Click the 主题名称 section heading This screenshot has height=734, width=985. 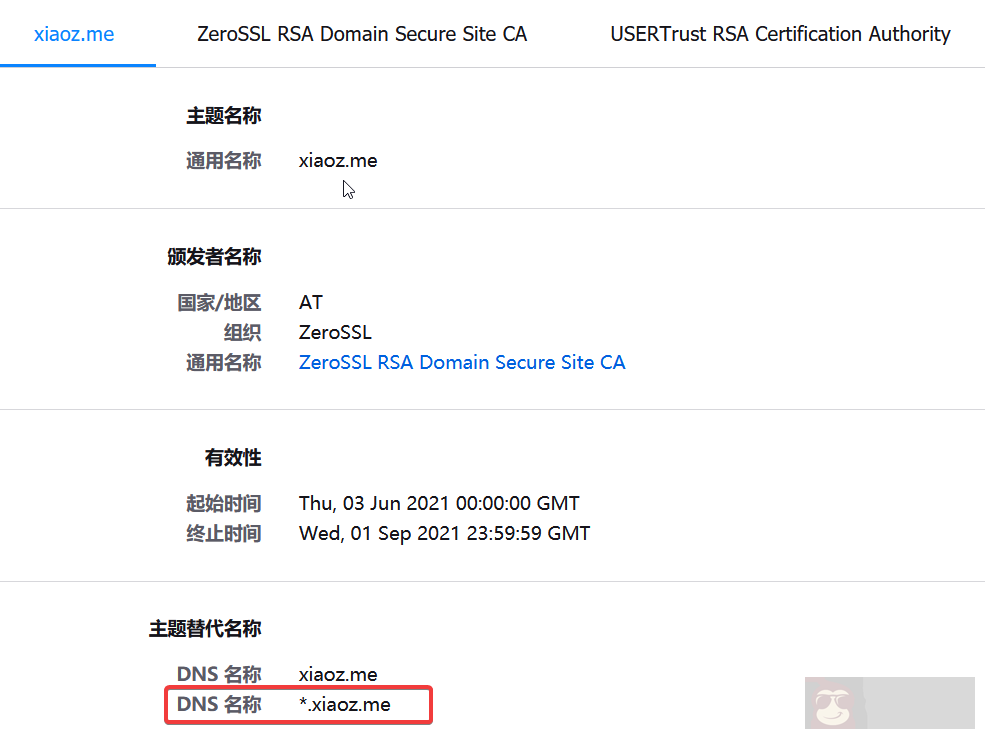pyautogui.click(x=223, y=116)
